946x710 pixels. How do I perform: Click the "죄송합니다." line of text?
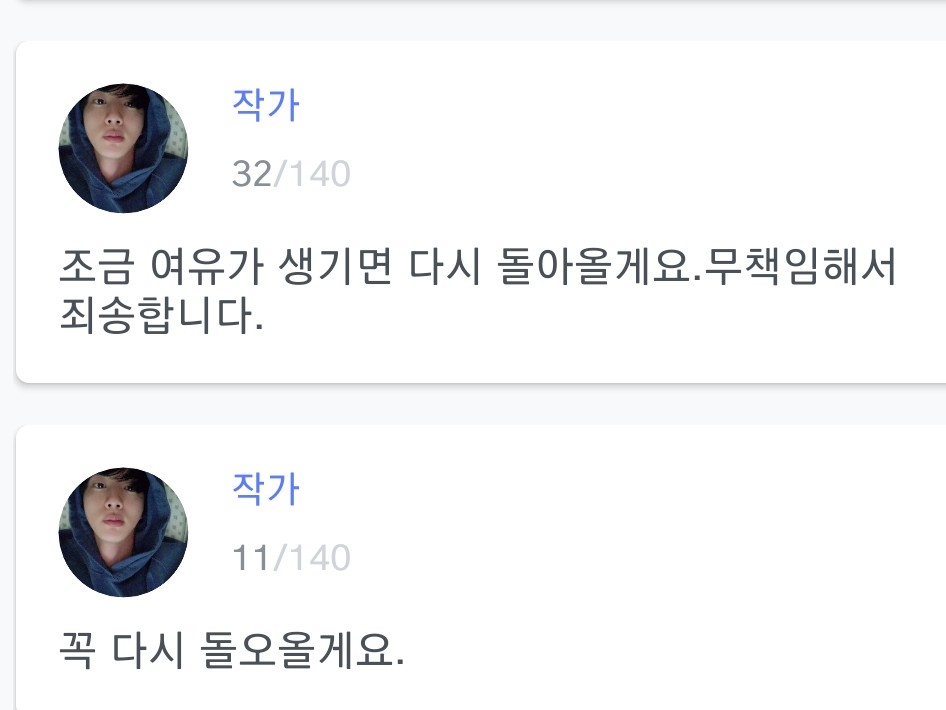(x=162, y=316)
